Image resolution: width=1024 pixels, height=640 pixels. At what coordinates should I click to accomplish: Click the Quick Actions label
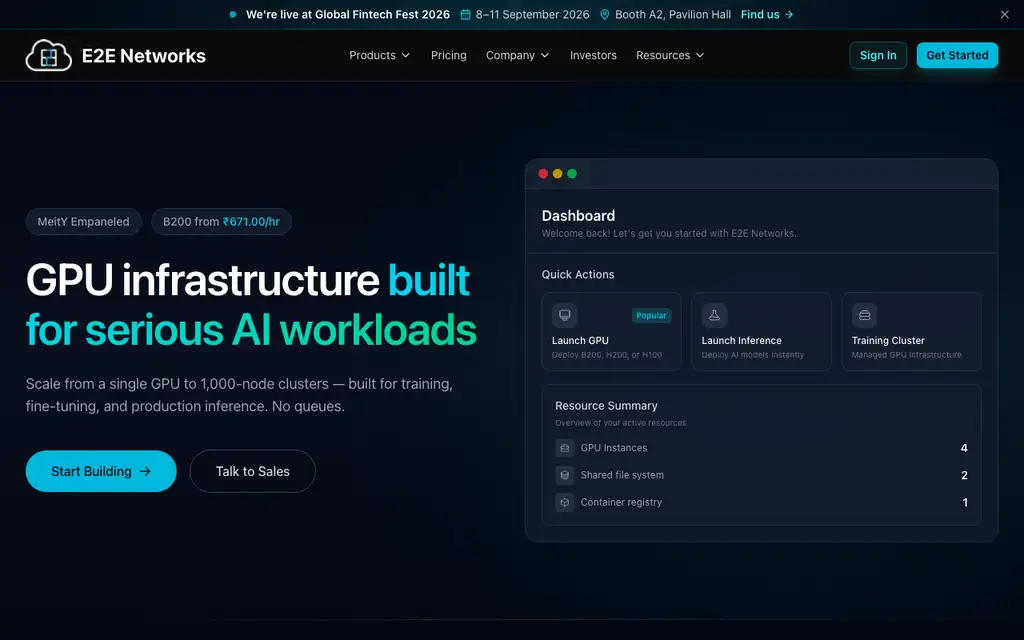tap(578, 274)
